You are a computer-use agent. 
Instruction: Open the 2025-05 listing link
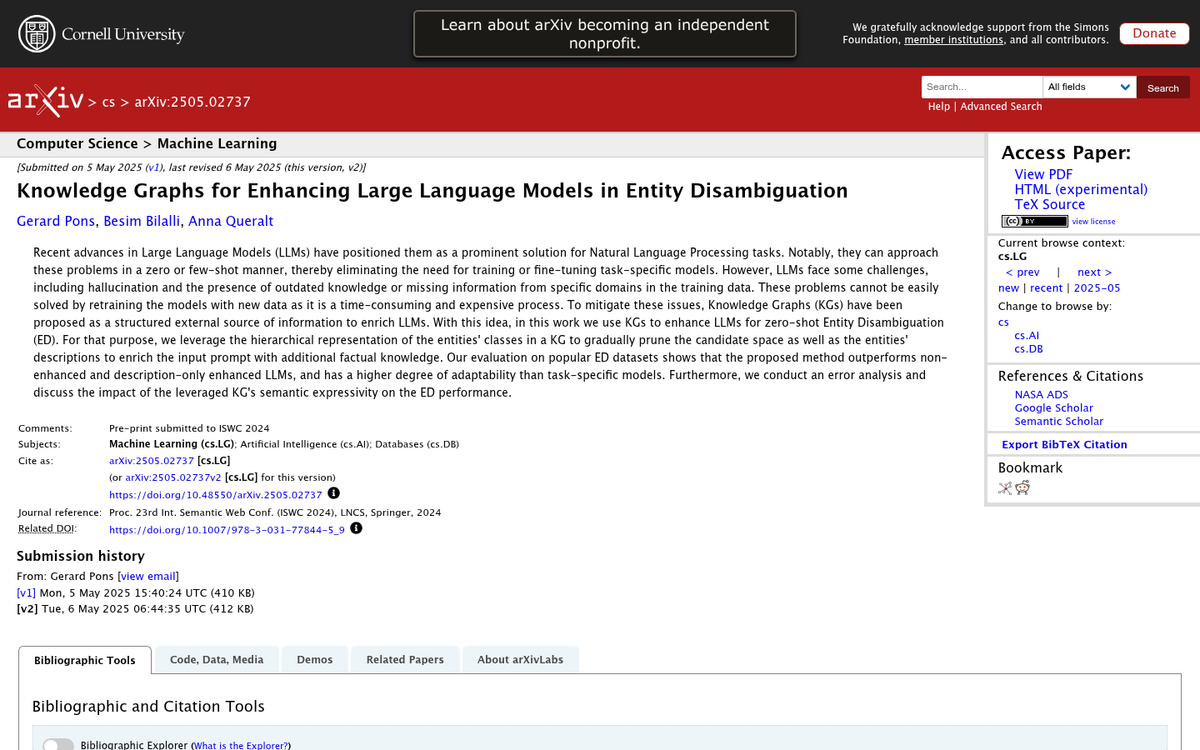click(1097, 288)
